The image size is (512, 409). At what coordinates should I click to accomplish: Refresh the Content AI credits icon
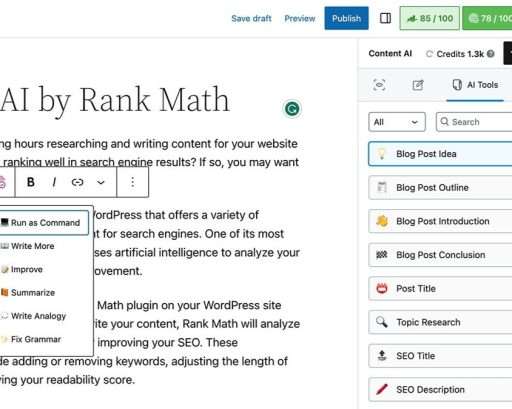click(429, 54)
